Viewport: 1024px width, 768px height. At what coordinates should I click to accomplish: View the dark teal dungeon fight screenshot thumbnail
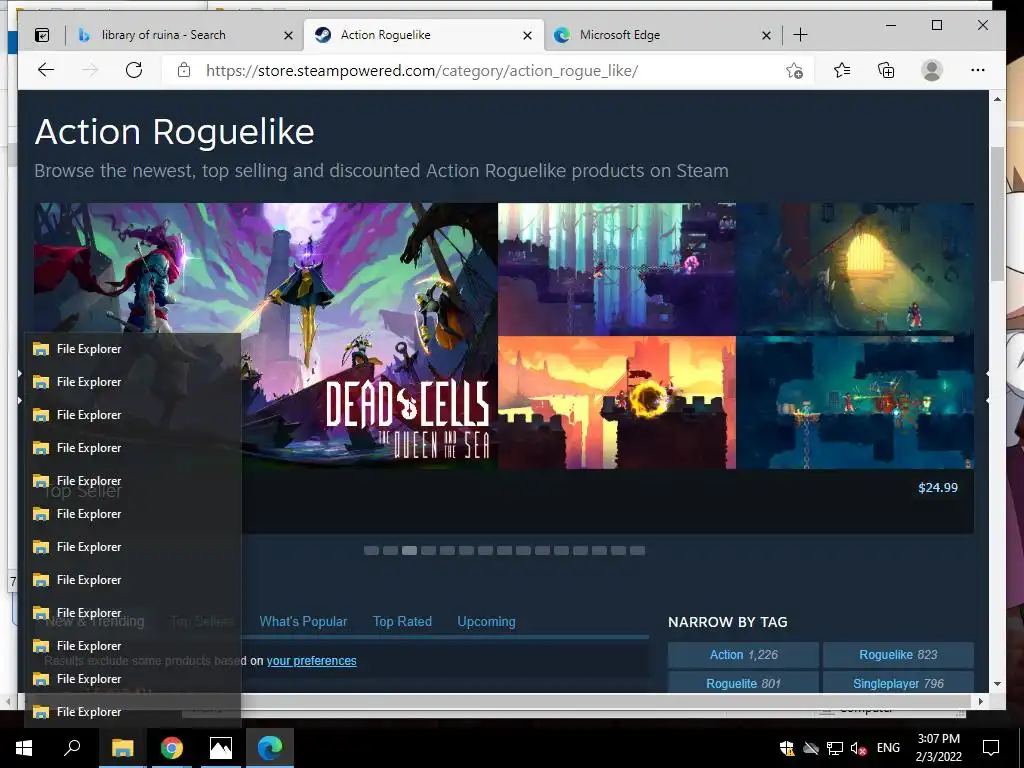tap(856, 402)
